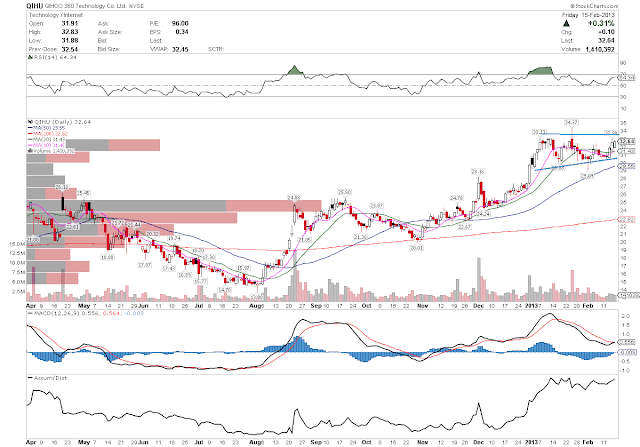Click the MACD(12,26,9) indicator label
The height and width of the screenshot is (447, 640).
click(89, 313)
